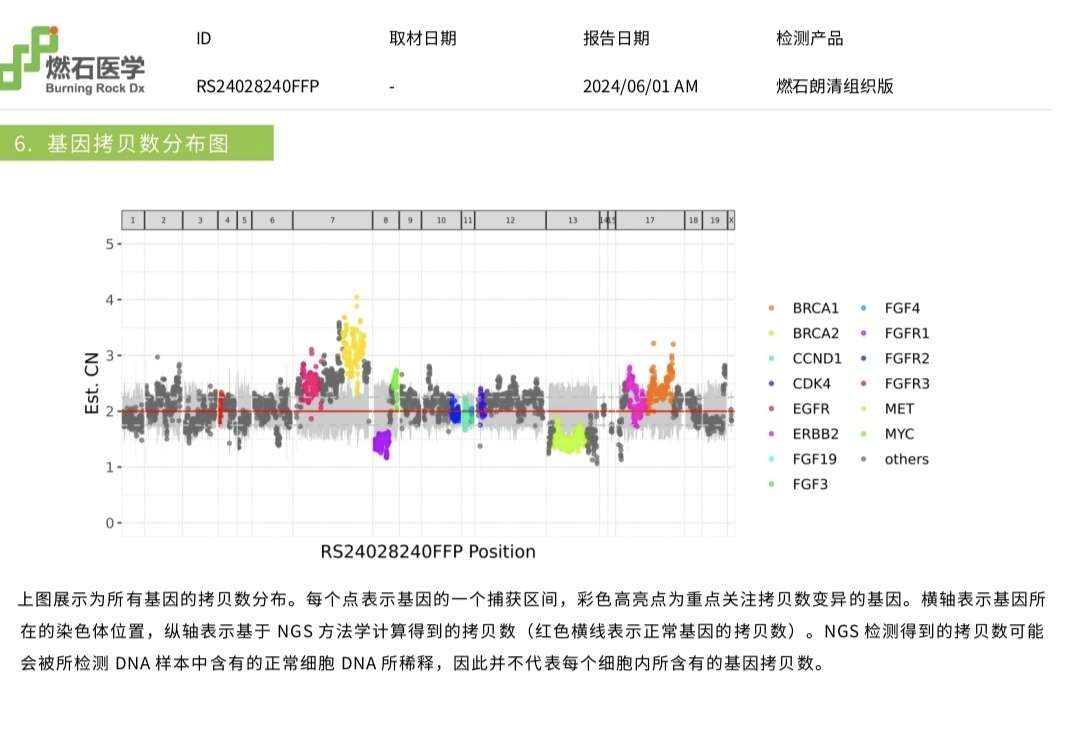Toggle visibility of MYC data points
Image resolution: width=1080 pixels, height=733 pixels.
point(863,433)
